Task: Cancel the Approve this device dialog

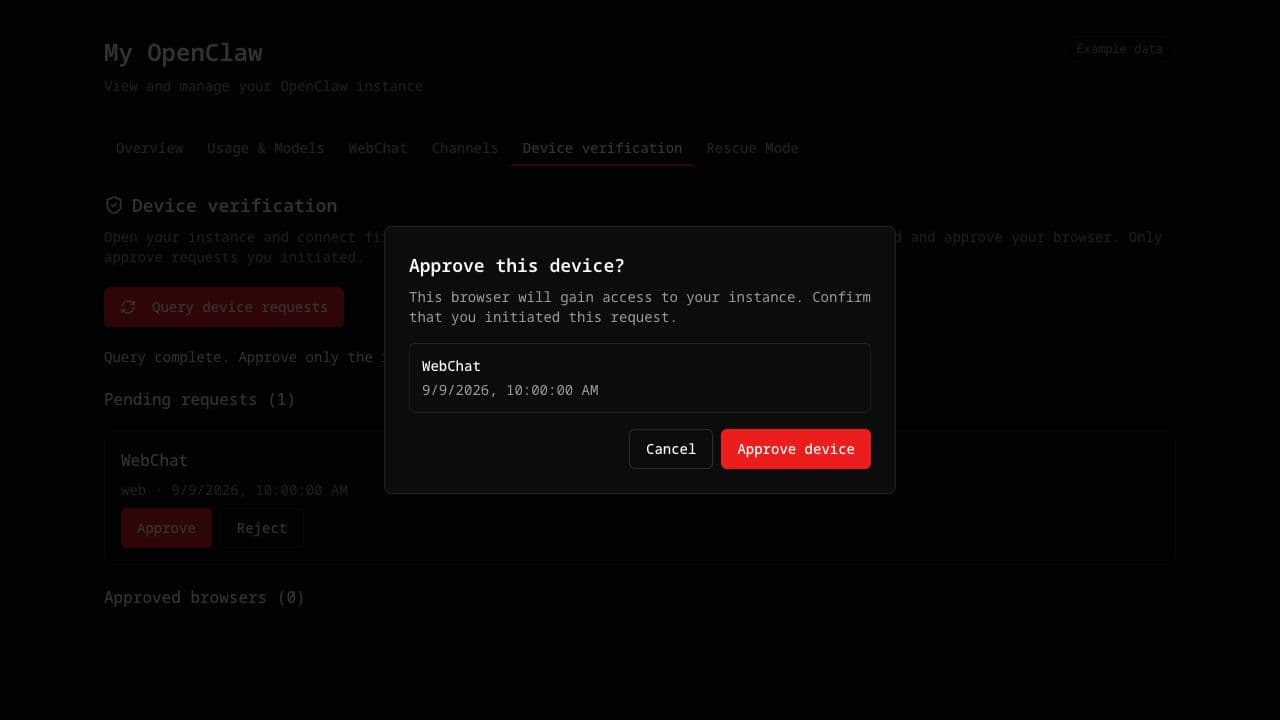Action: pos(671,449)
